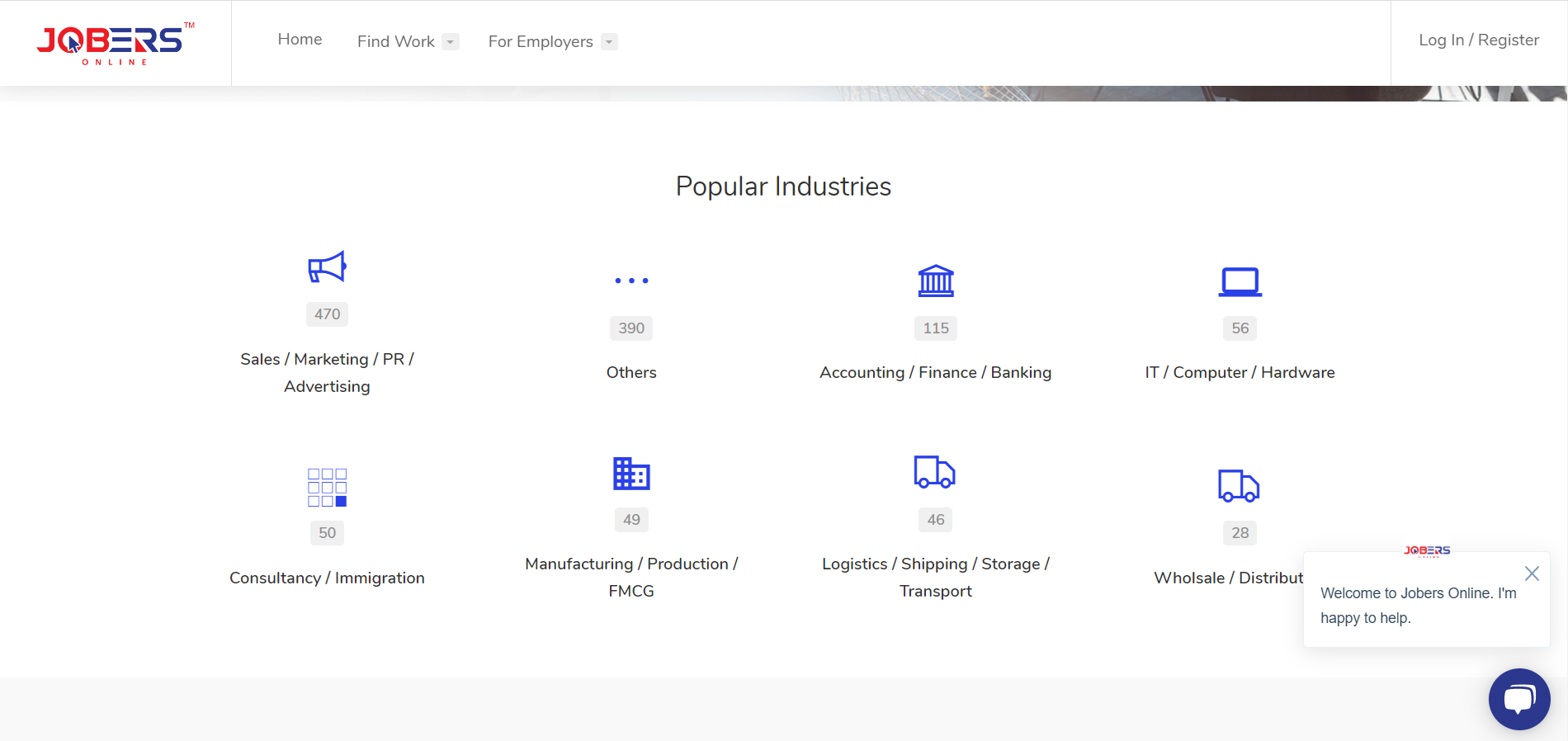Open Accounting / Finance / Banking link
This screenshot has width=1568, height=741.
point(935,372)
